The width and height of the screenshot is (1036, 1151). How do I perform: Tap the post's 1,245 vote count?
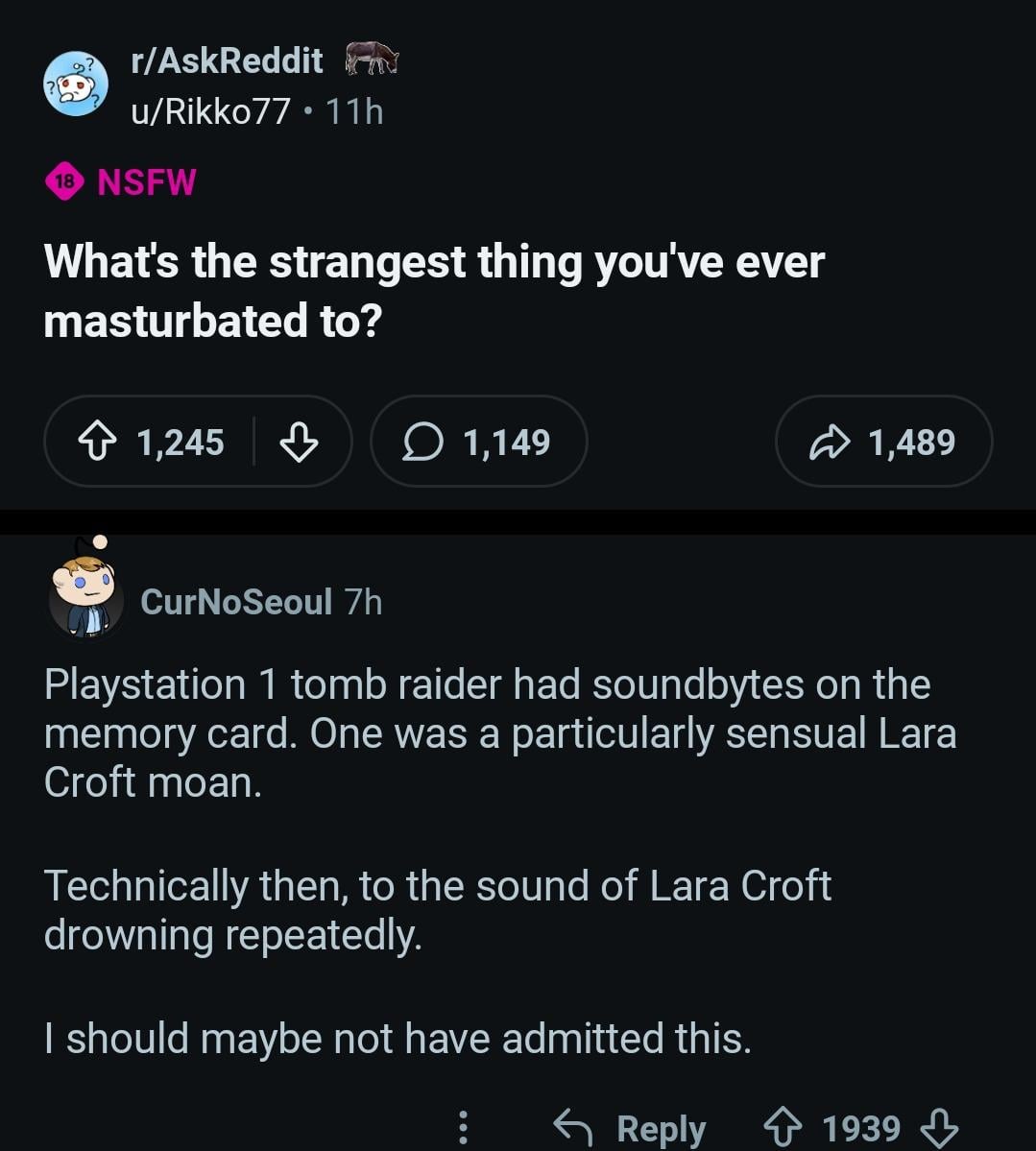coord(181,443)
